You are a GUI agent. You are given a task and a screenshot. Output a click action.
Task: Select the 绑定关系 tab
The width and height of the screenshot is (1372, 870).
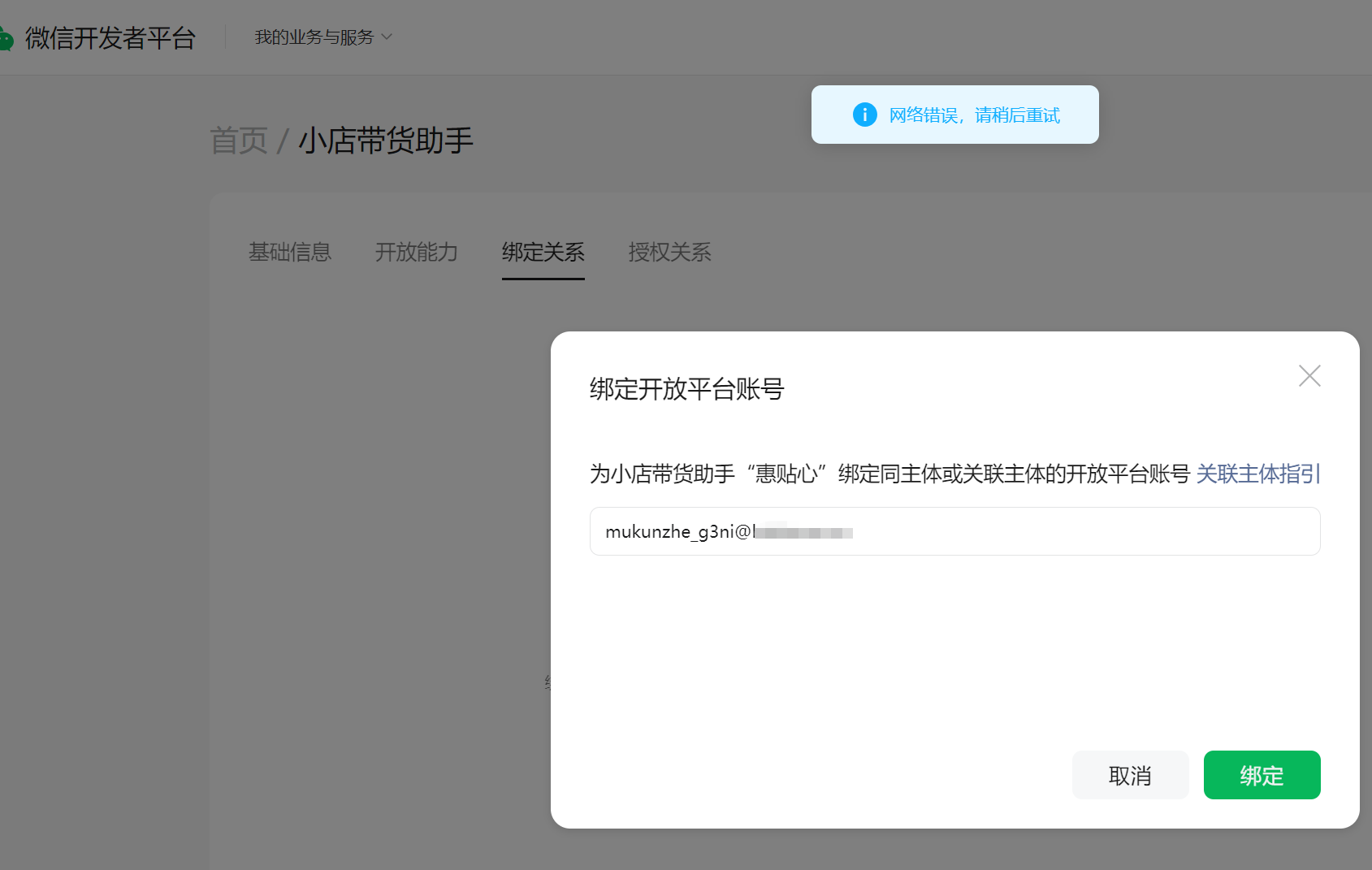(543, 252)
